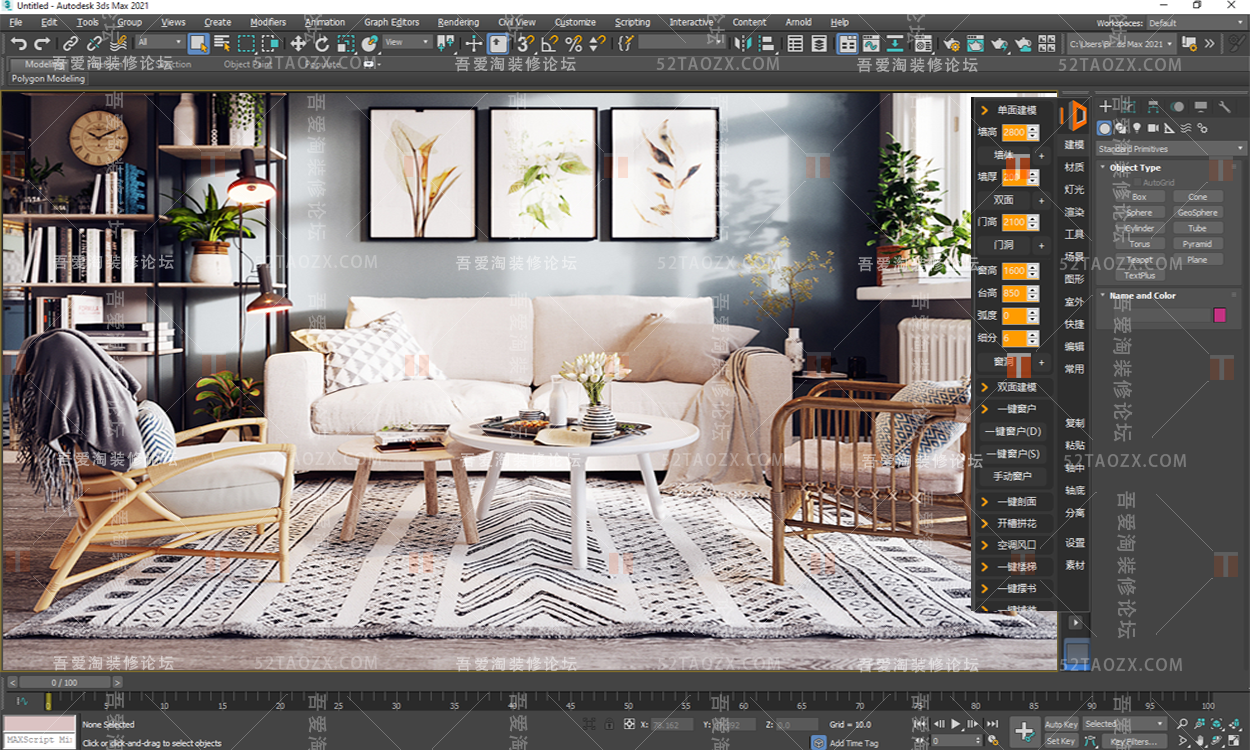Click the pink object color swatch

coord(1220,315)
